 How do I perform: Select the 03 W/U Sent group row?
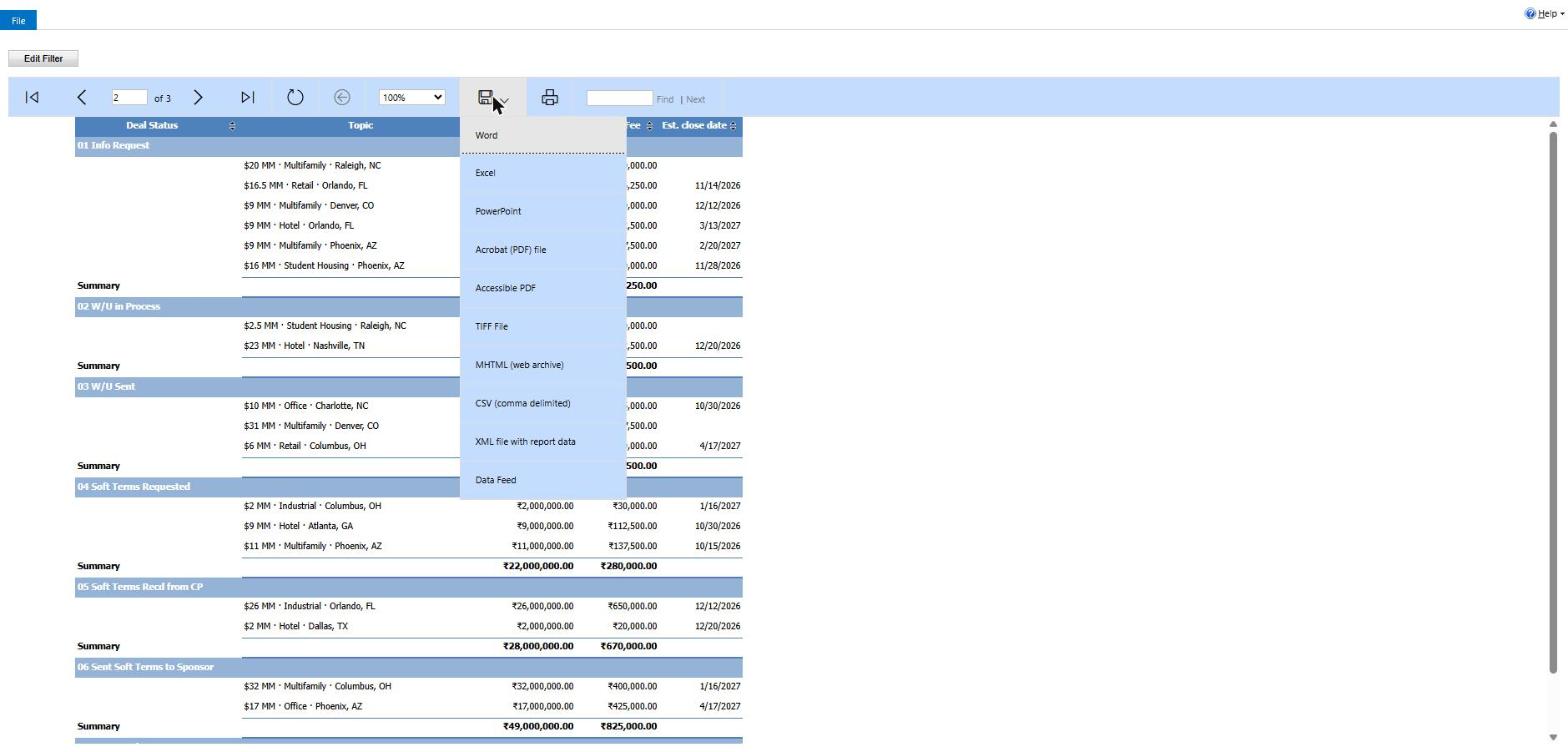408,386
